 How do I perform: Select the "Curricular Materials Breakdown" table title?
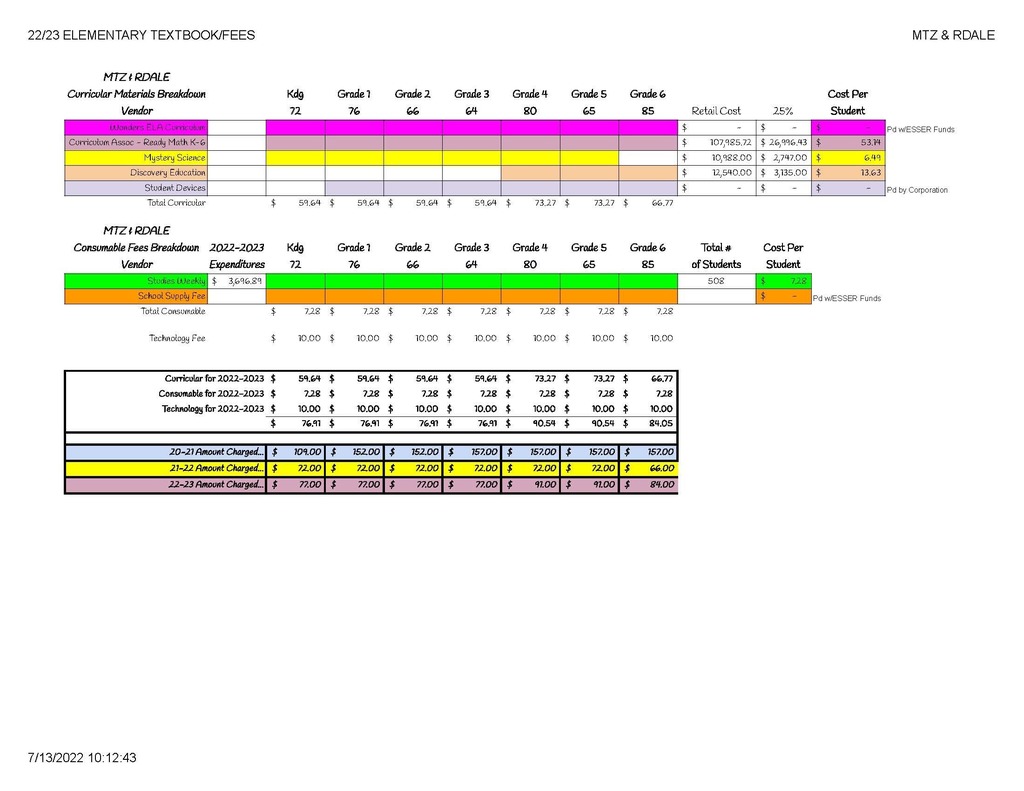pos(136,94)
